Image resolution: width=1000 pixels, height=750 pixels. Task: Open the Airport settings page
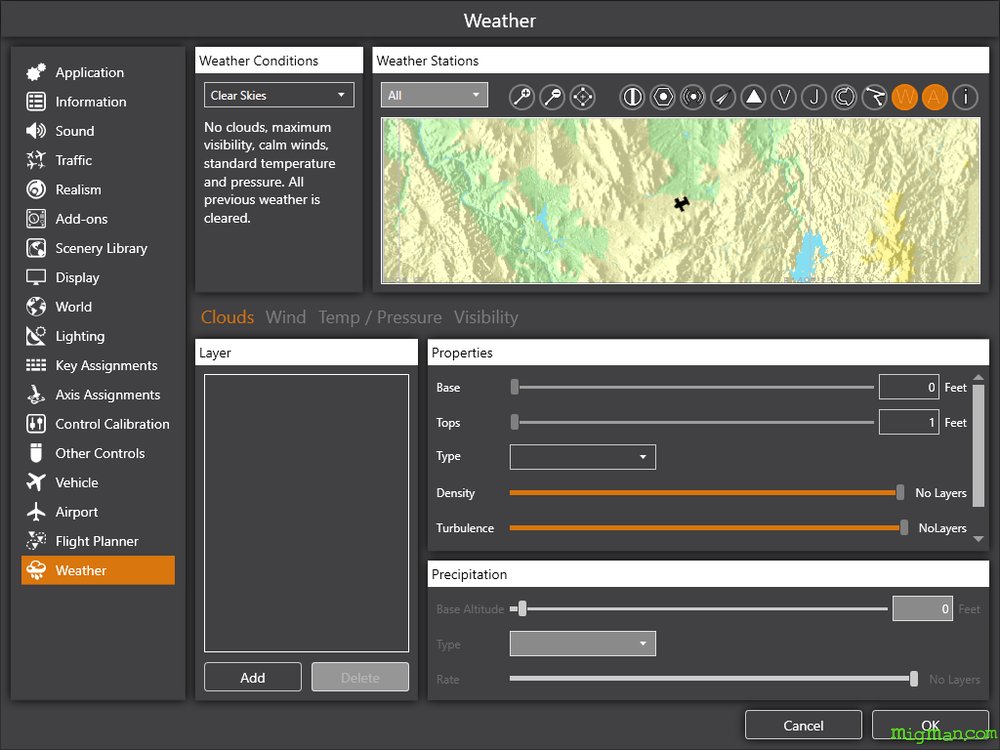pos(99,512)
